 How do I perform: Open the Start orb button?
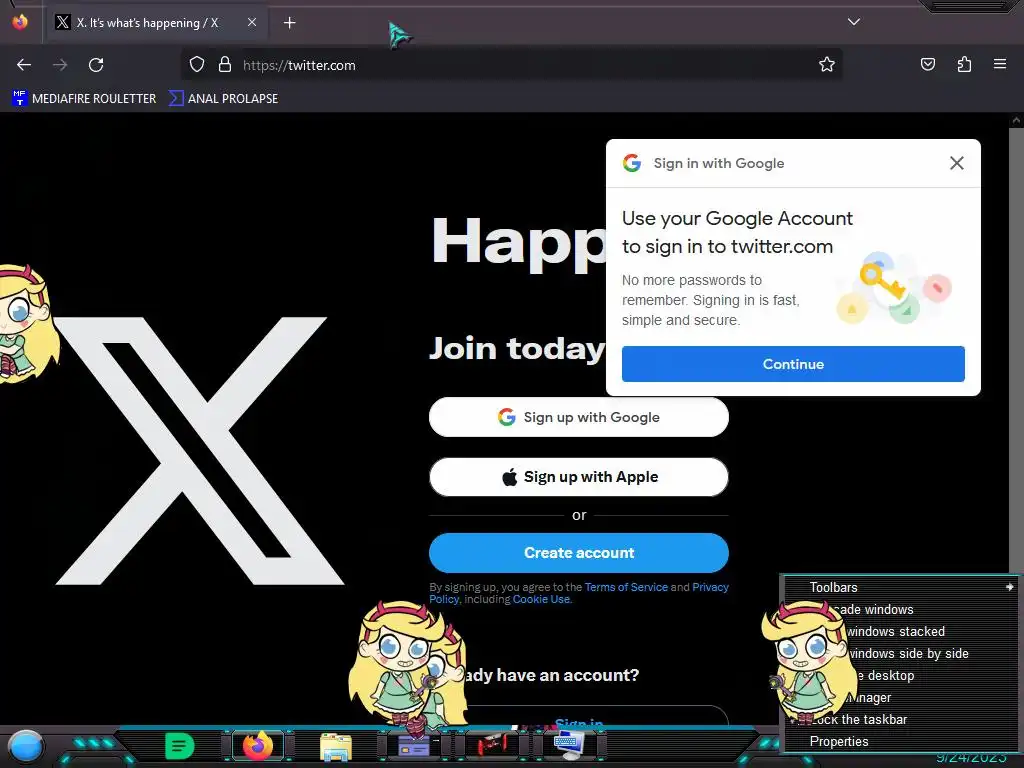pos(26,746)
